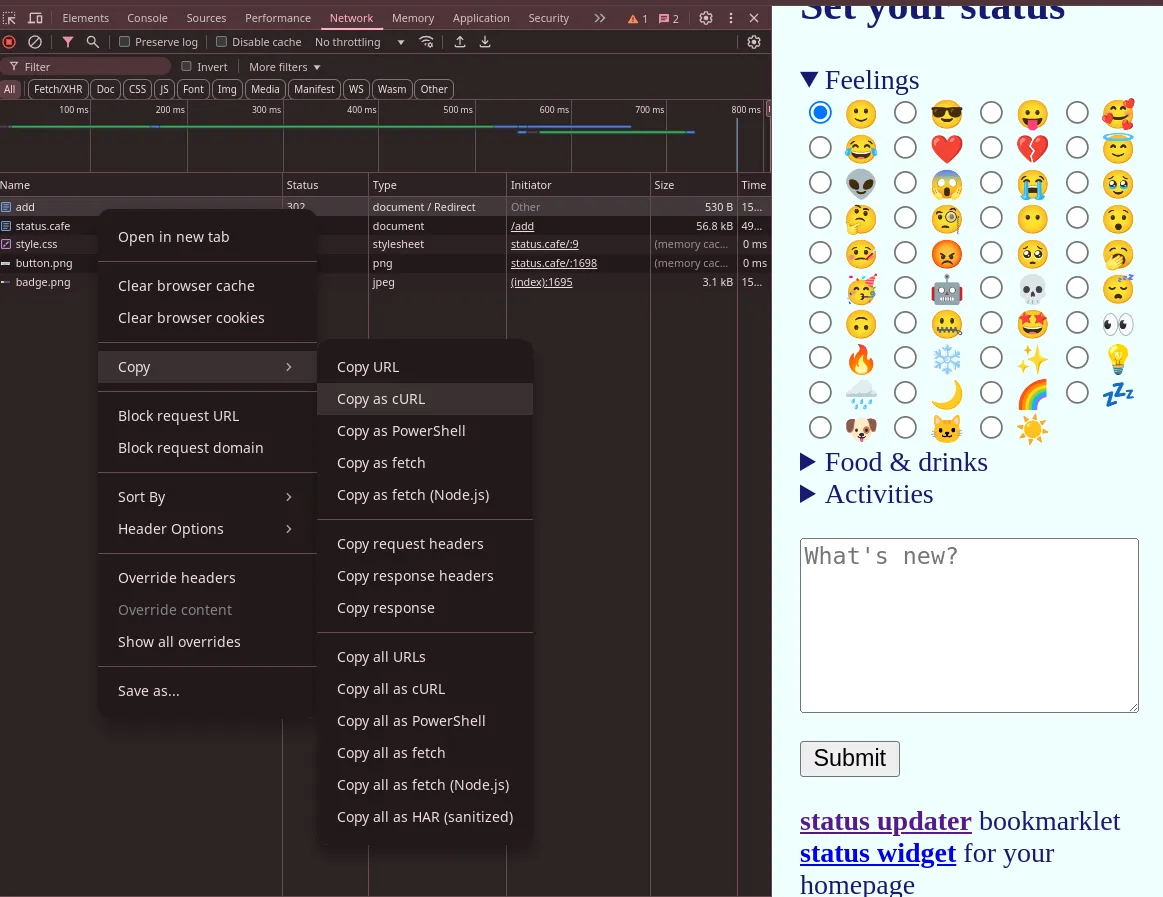Enable the Preserve log checkbox
The image size is (1163, 897).
pyautogui.click(x=125, y=42)
